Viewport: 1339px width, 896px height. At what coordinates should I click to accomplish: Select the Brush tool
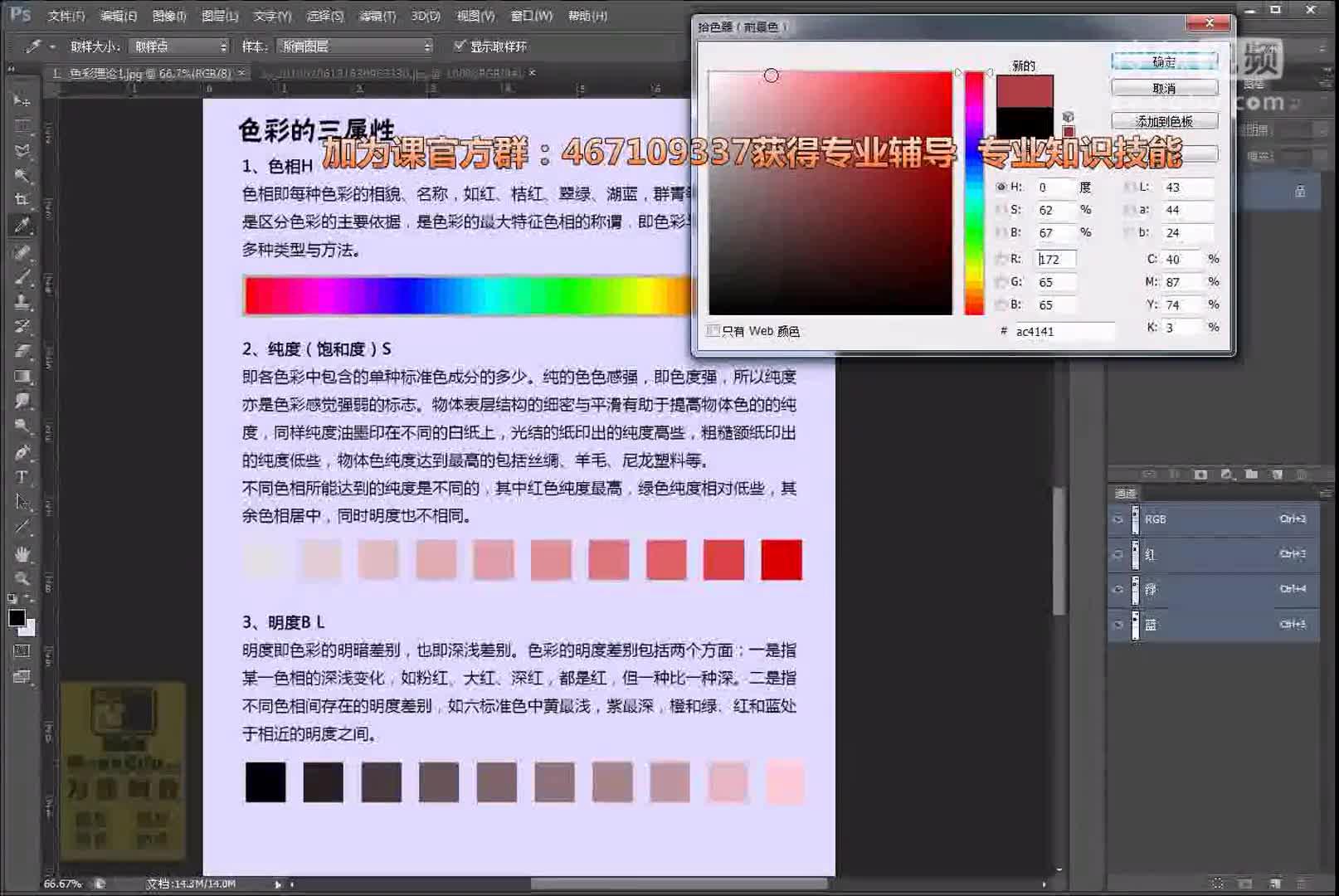22,275
